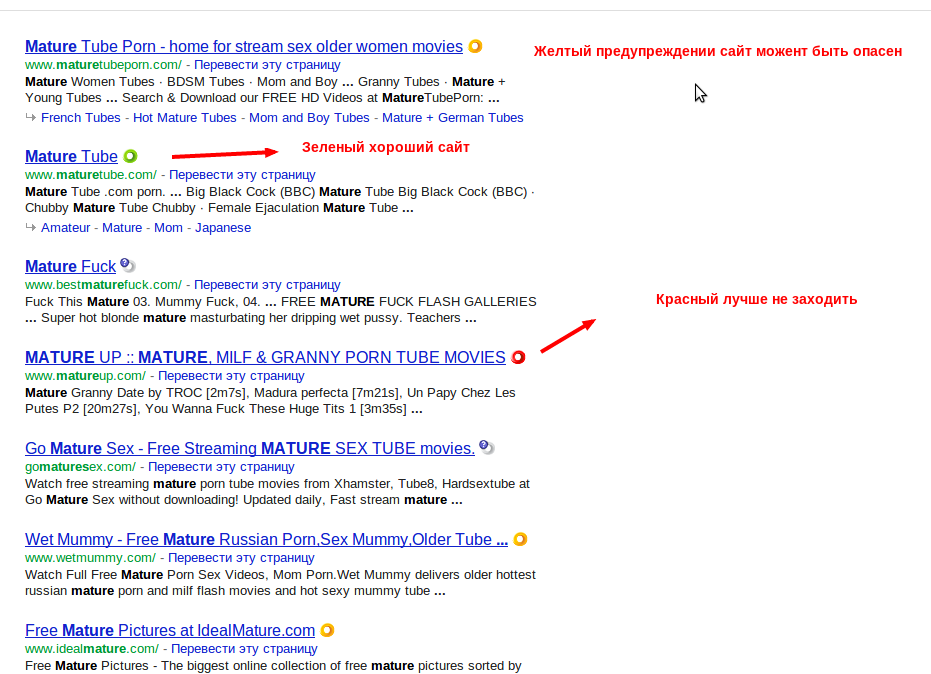
Task: Open the 'Mom' sitelink under Mature Tube
Action: coord(168,227)
